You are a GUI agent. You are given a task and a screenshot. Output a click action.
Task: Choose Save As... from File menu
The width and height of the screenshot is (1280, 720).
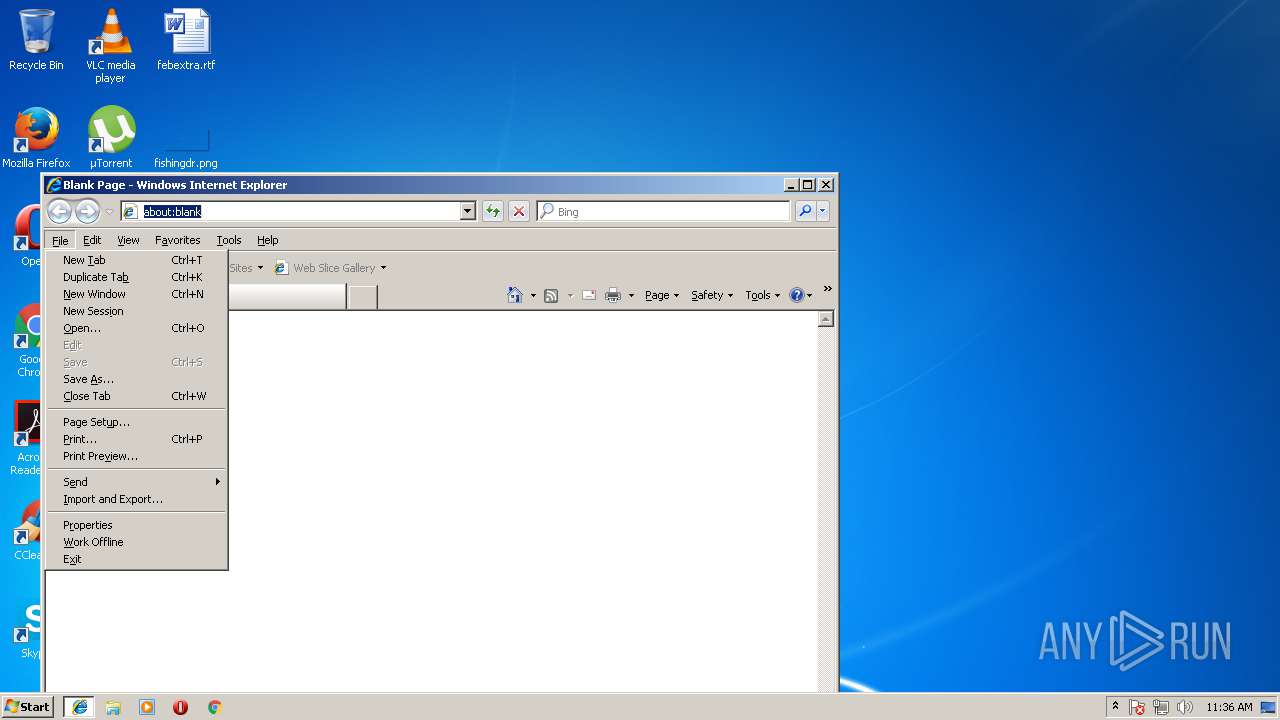[x=136, y=379]
